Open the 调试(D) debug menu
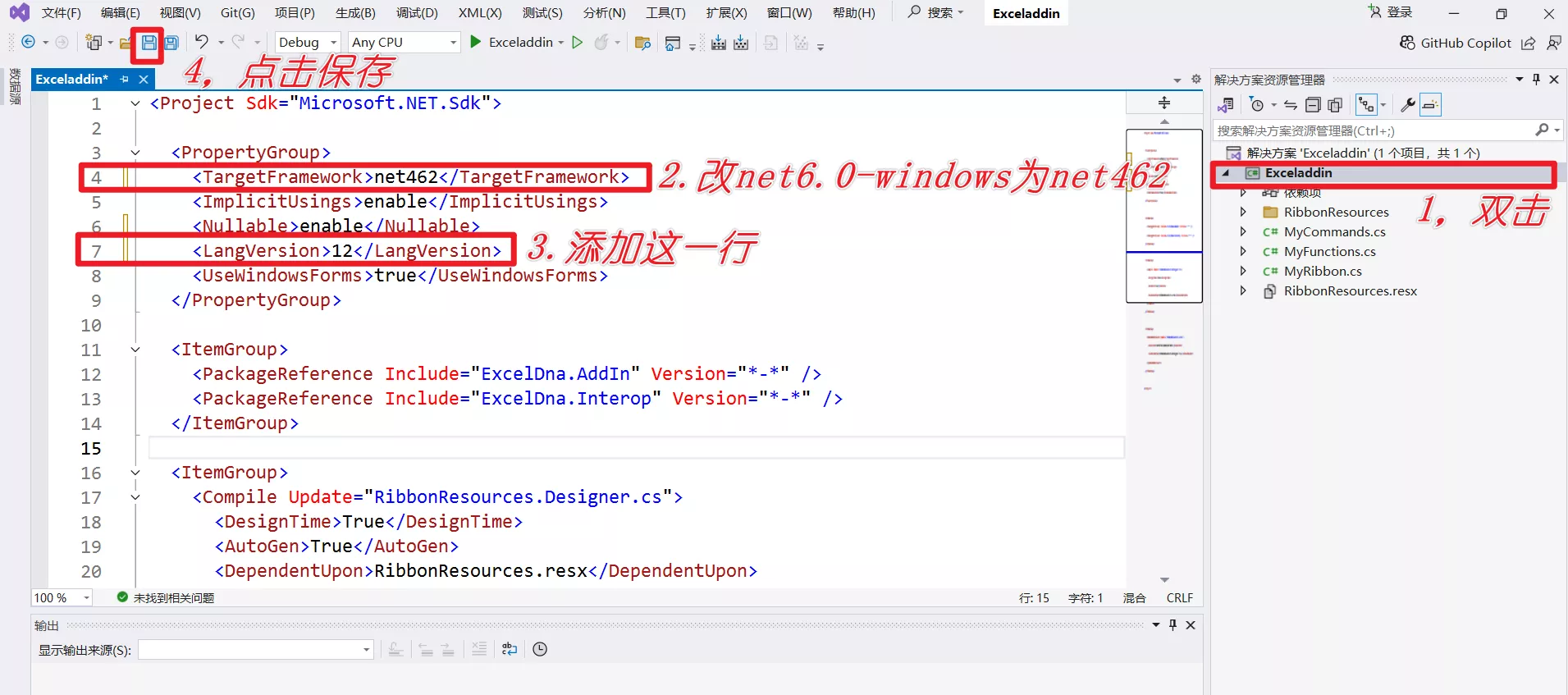Image resolution: width=1568 pixels, height=695 pixels. tap(417, 13)
